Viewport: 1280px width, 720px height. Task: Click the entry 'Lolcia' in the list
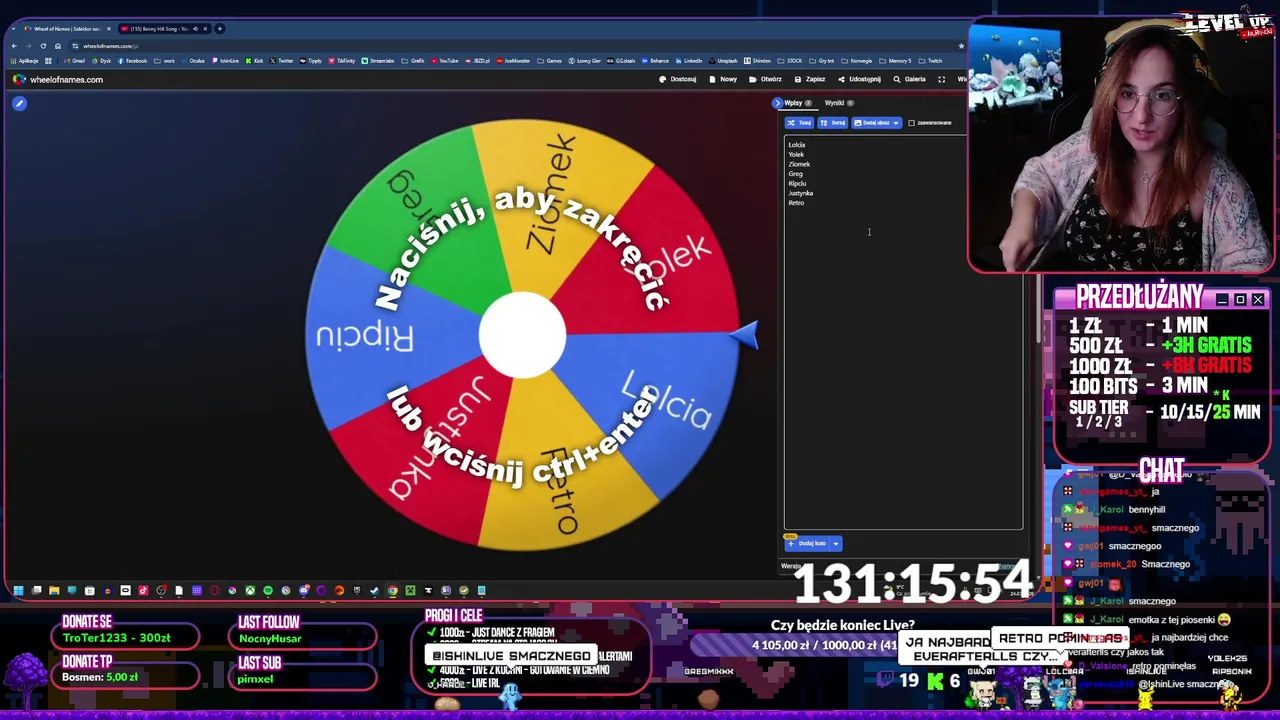(x=797, y=145)
